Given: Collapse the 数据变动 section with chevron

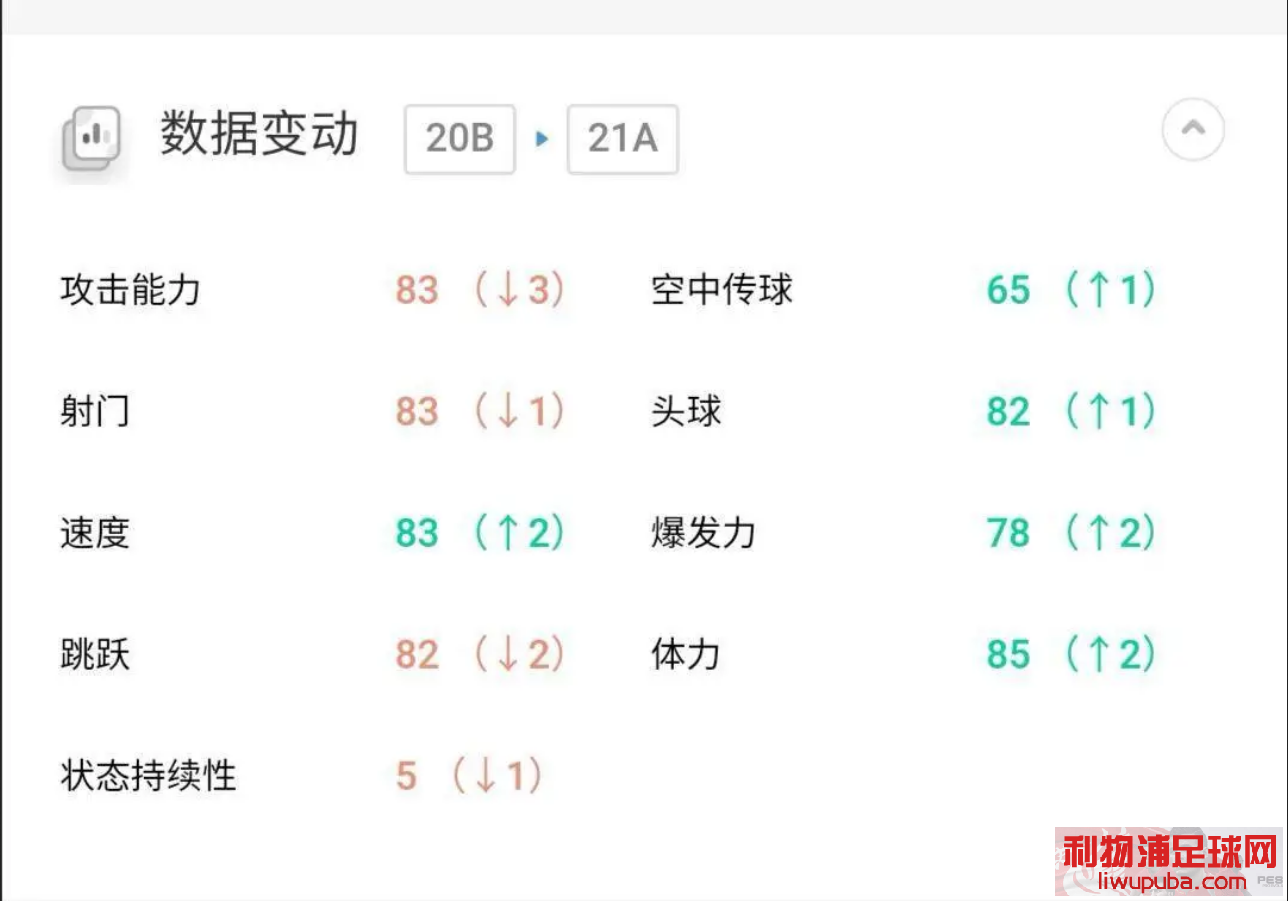Looking at the screenshot, I should pos(1192,130).
